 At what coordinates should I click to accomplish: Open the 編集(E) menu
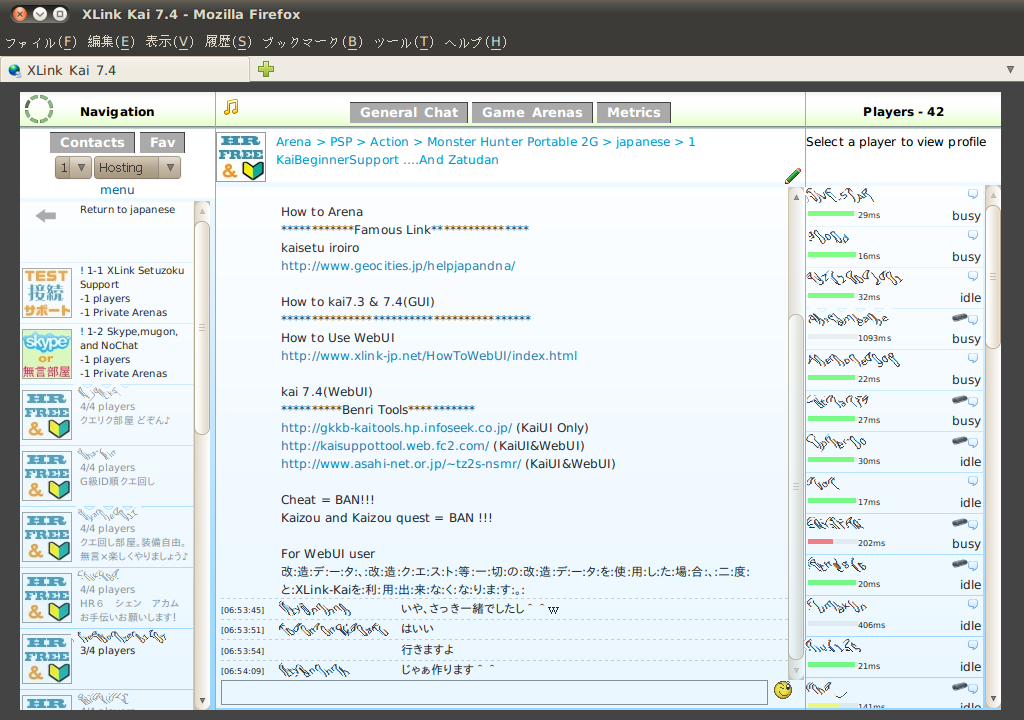click(x=111, y=42)
